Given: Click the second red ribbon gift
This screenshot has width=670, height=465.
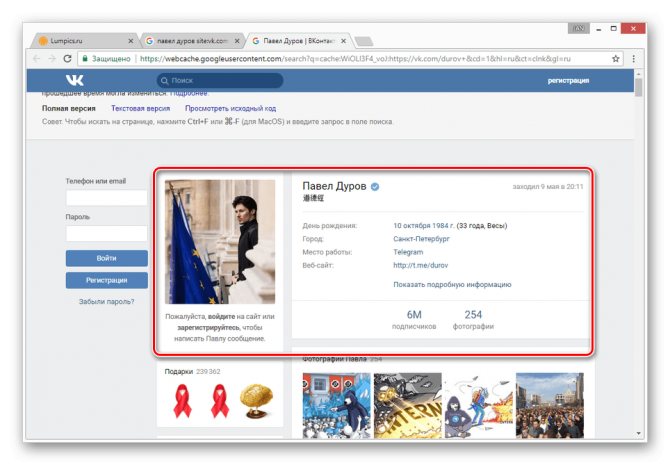Looking at the screenshot, I should coord(220,400).
